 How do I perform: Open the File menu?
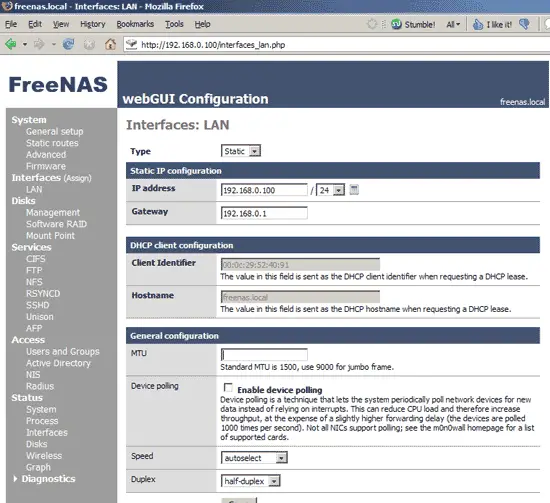(11, 24)
